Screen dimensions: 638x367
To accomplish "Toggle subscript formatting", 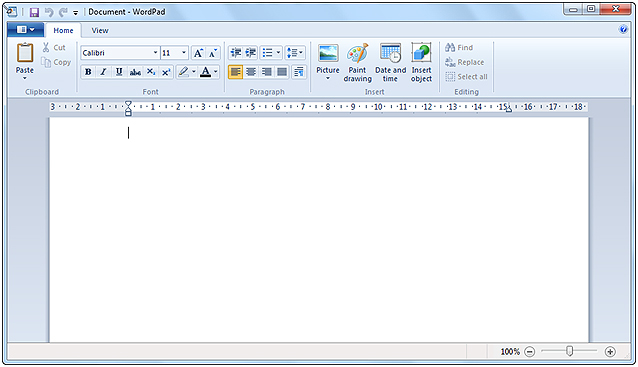I will (x=151, y=72).
